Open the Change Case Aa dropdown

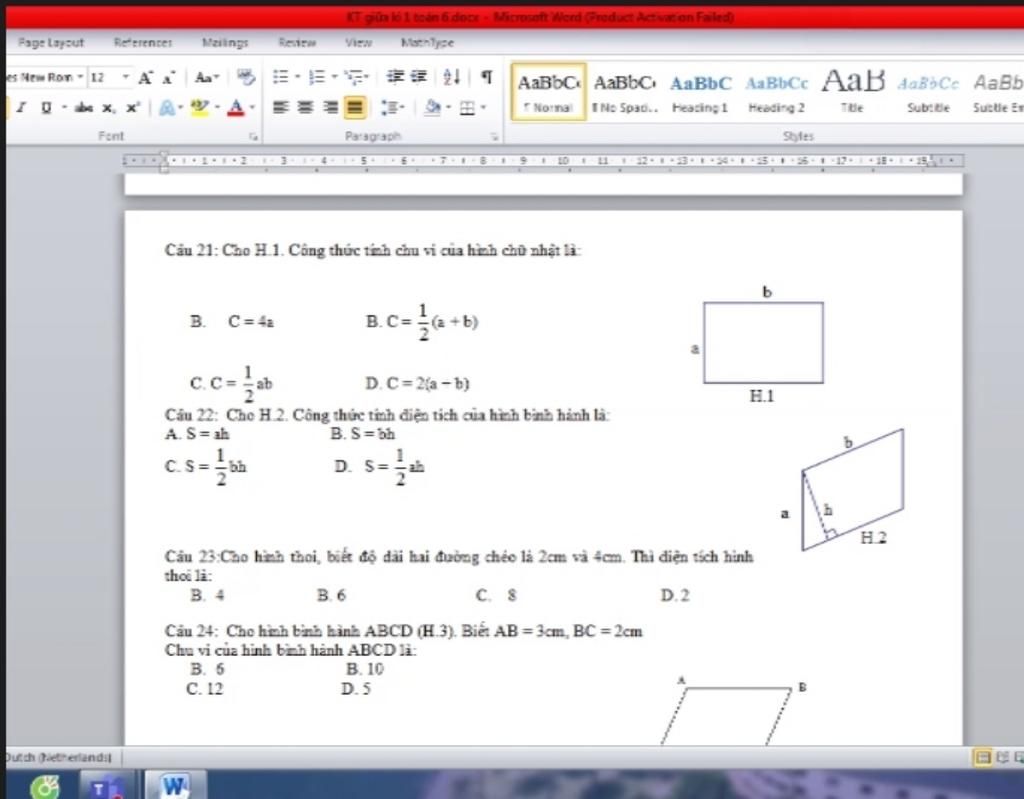pos(207,78)
